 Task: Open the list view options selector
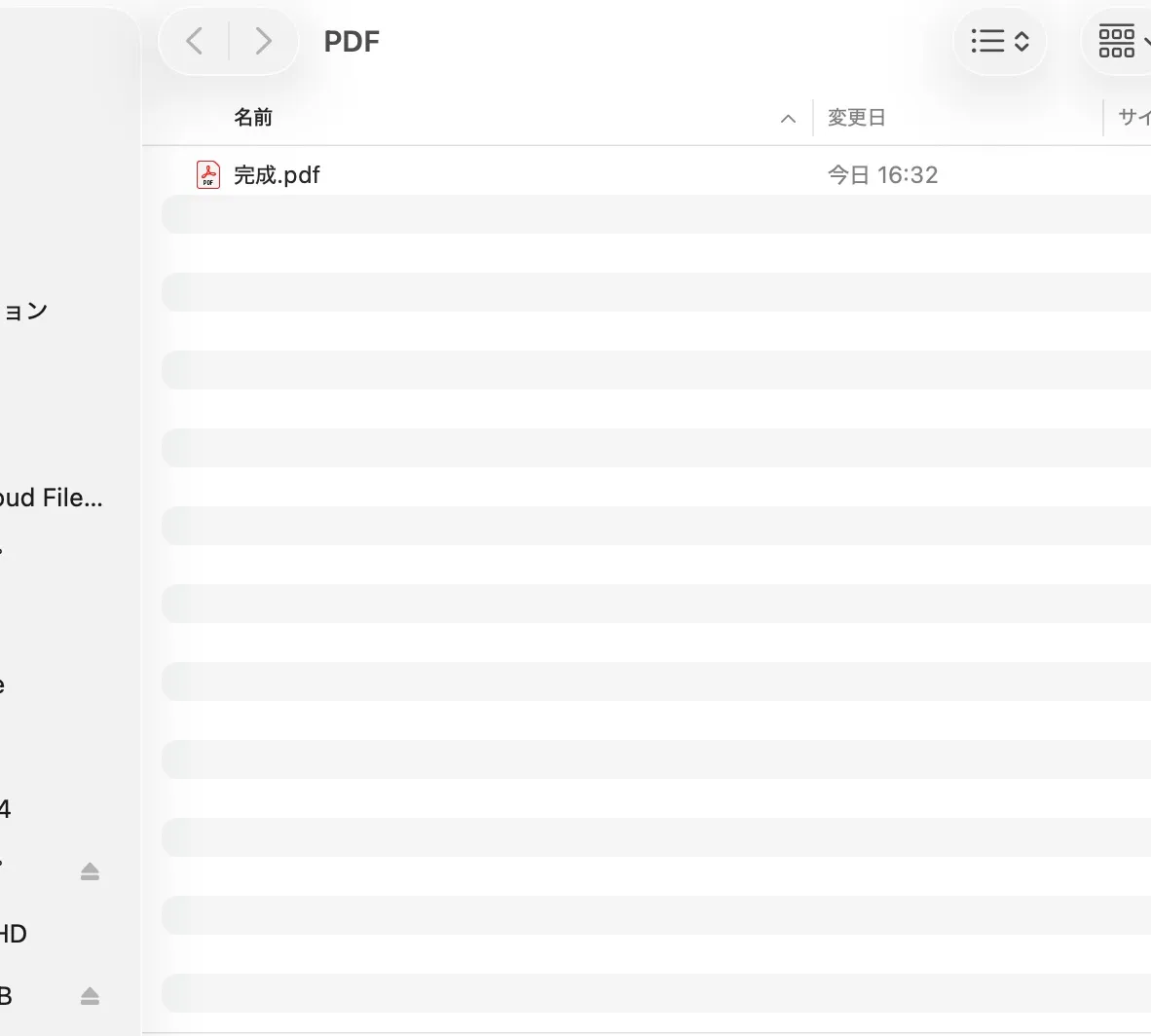(x=1000, y=41)
